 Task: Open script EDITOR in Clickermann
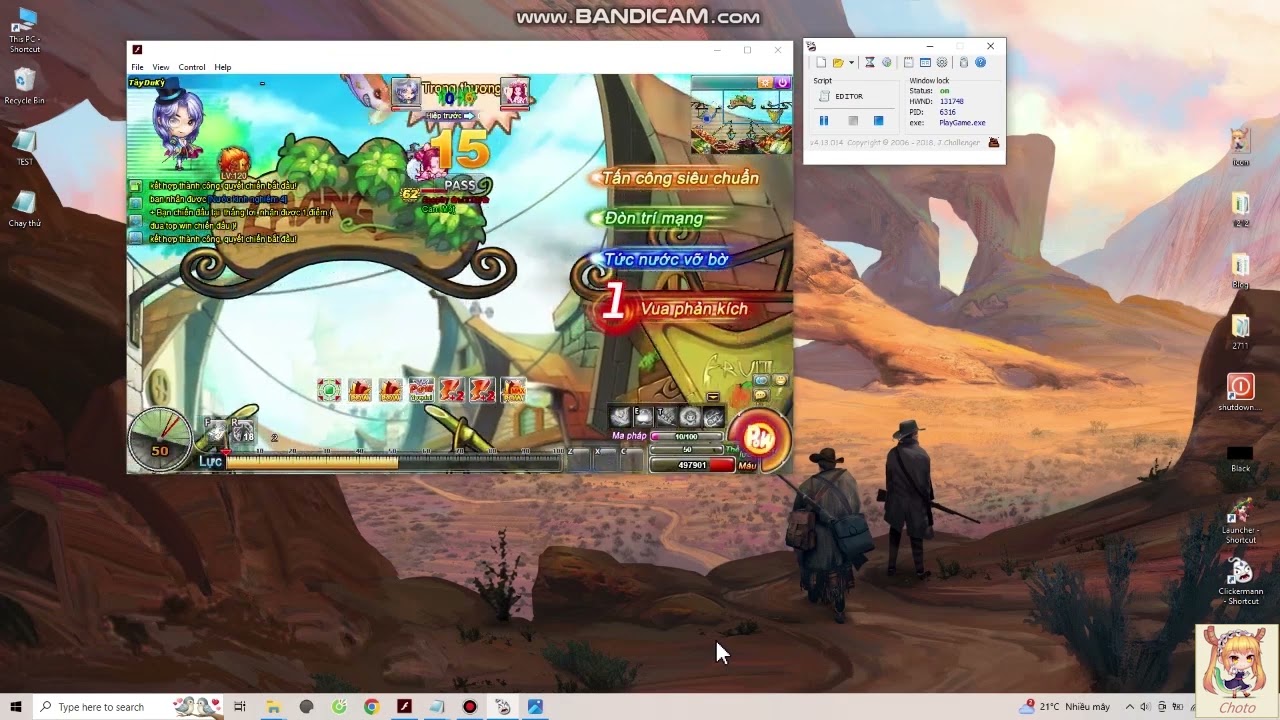point(841,96)
